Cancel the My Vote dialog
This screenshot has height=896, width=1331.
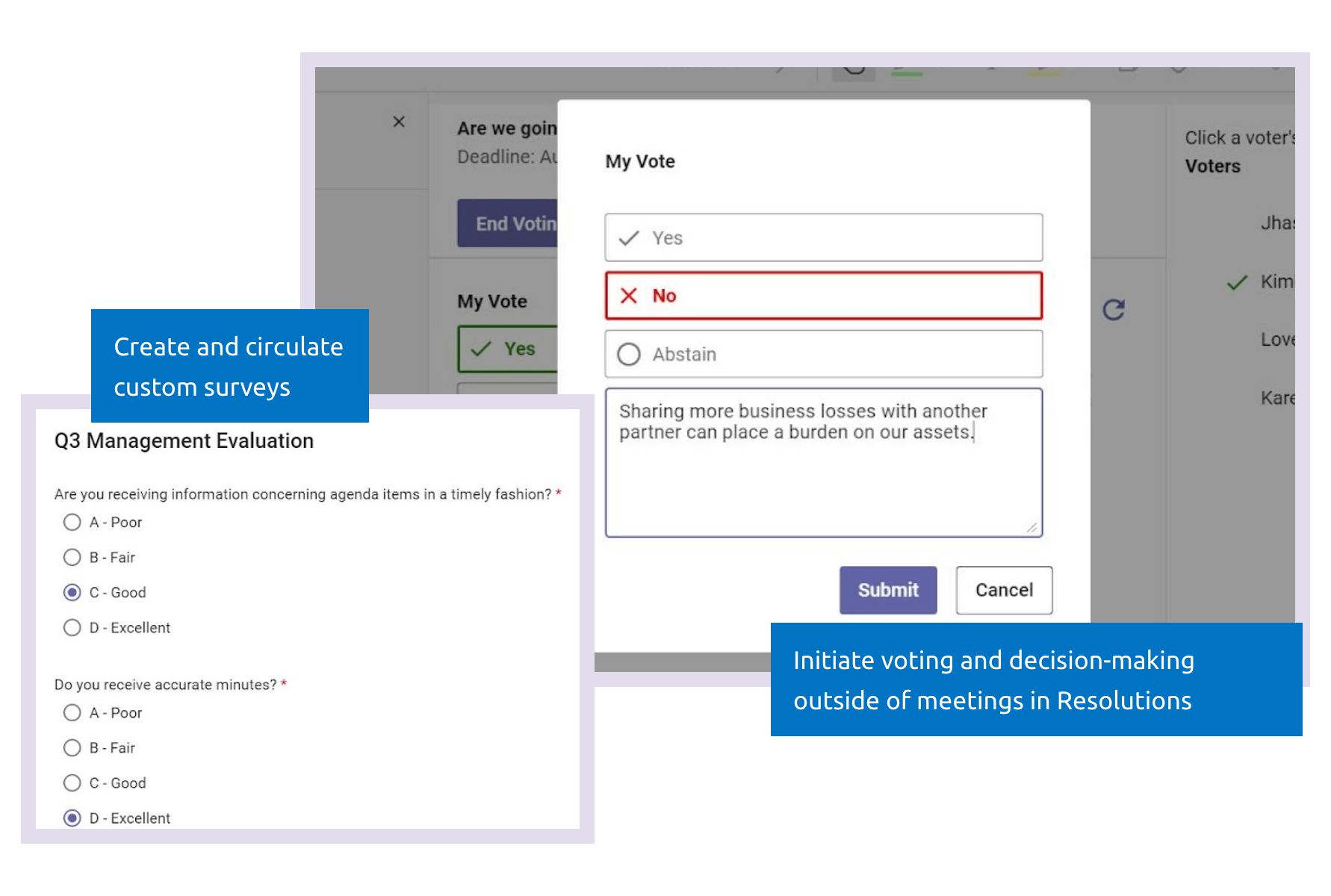click(1004, 590)
